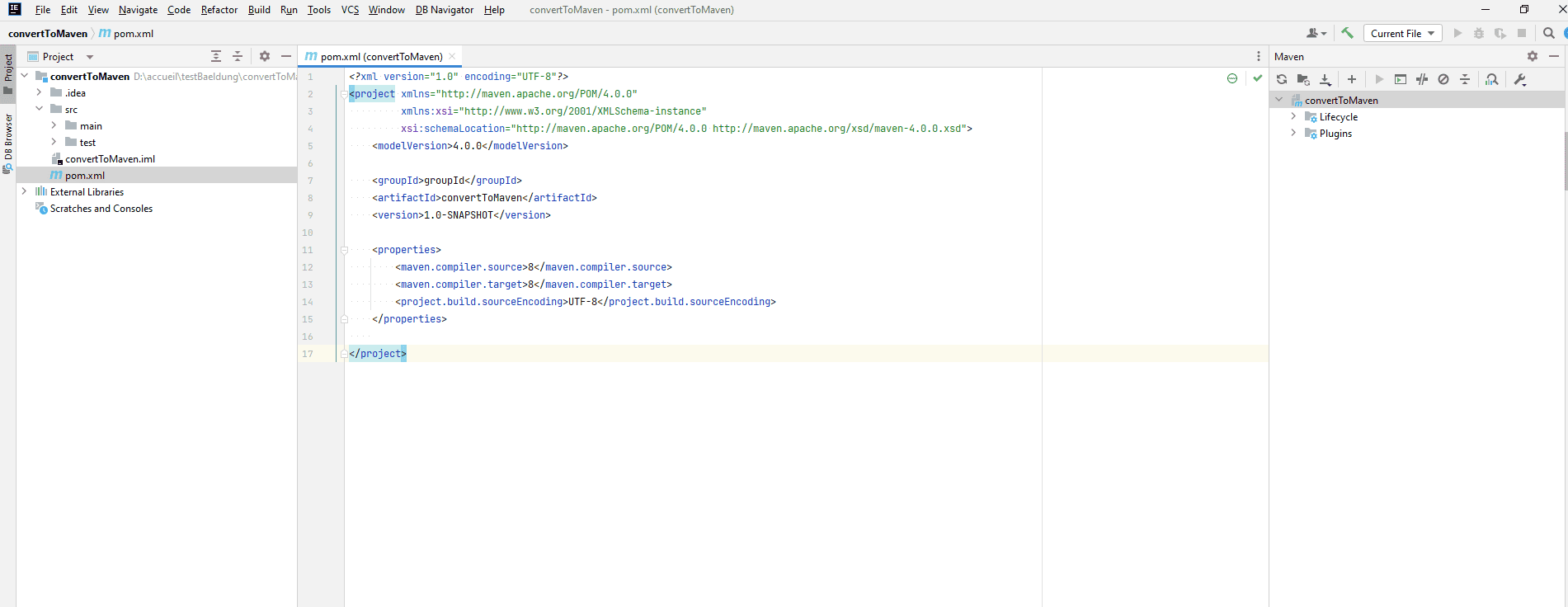Place cursor on the artifactId line
This screenshot has width=1568, height=607.
[484, 198]
